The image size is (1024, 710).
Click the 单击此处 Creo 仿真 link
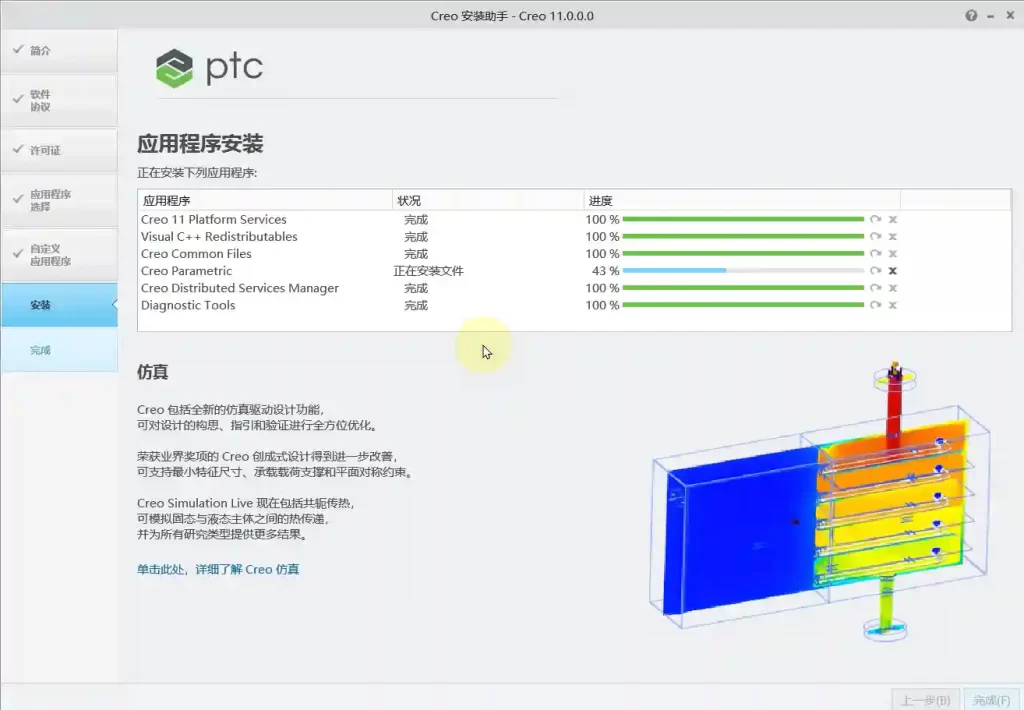[x=218, y=570]
